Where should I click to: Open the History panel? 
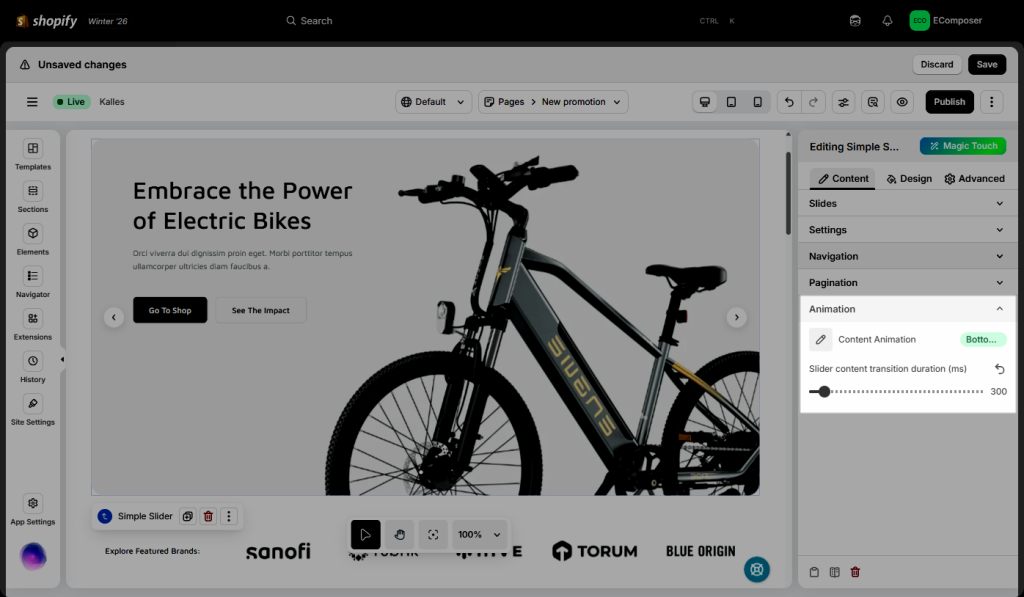click(33, 362)
